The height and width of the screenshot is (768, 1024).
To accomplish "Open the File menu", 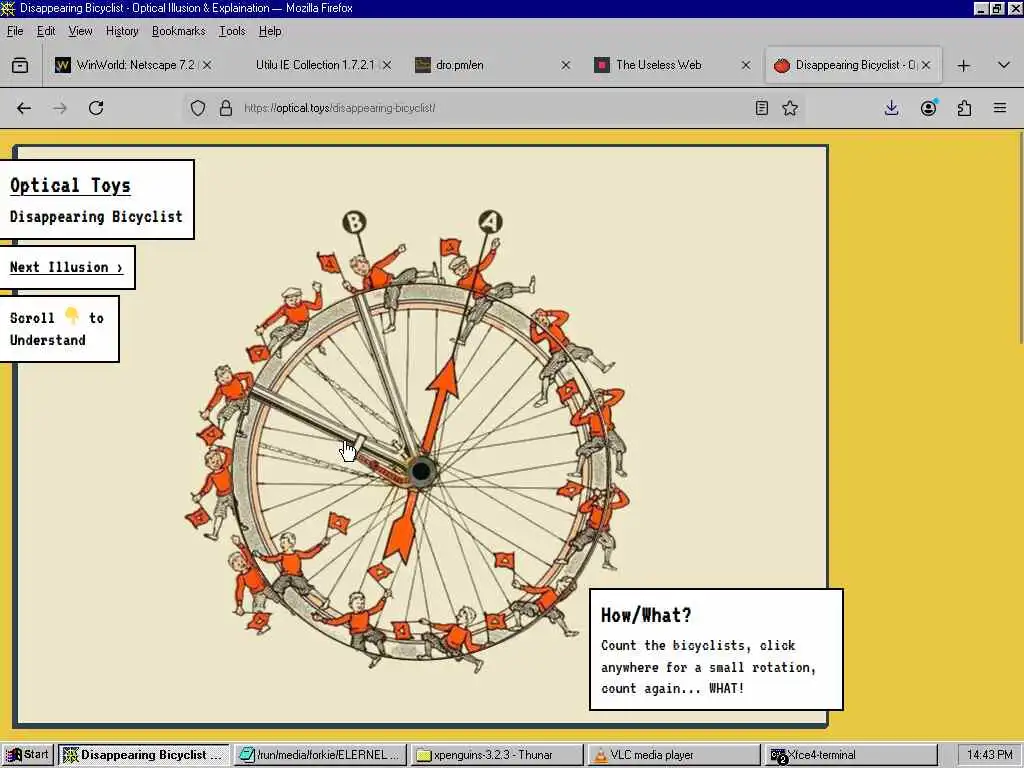I will click(x=14, y=31).
